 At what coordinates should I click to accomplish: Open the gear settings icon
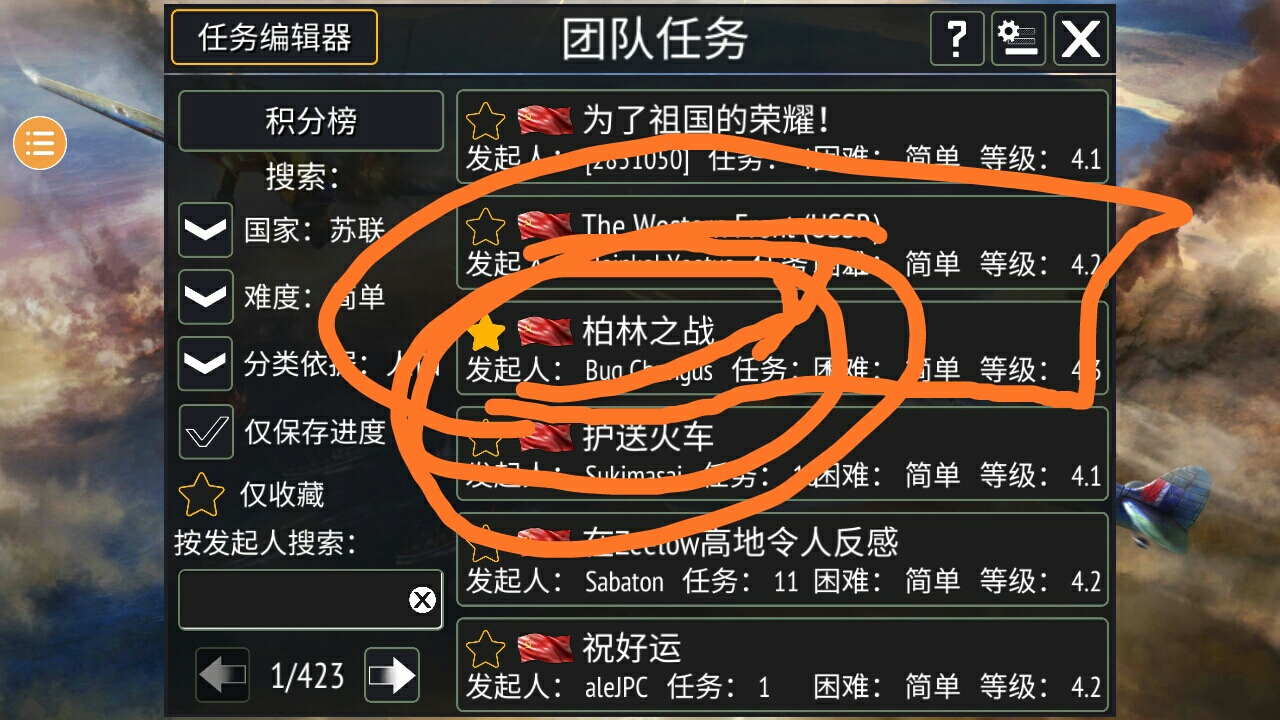pyautogui.click(x=1018, y=39)
